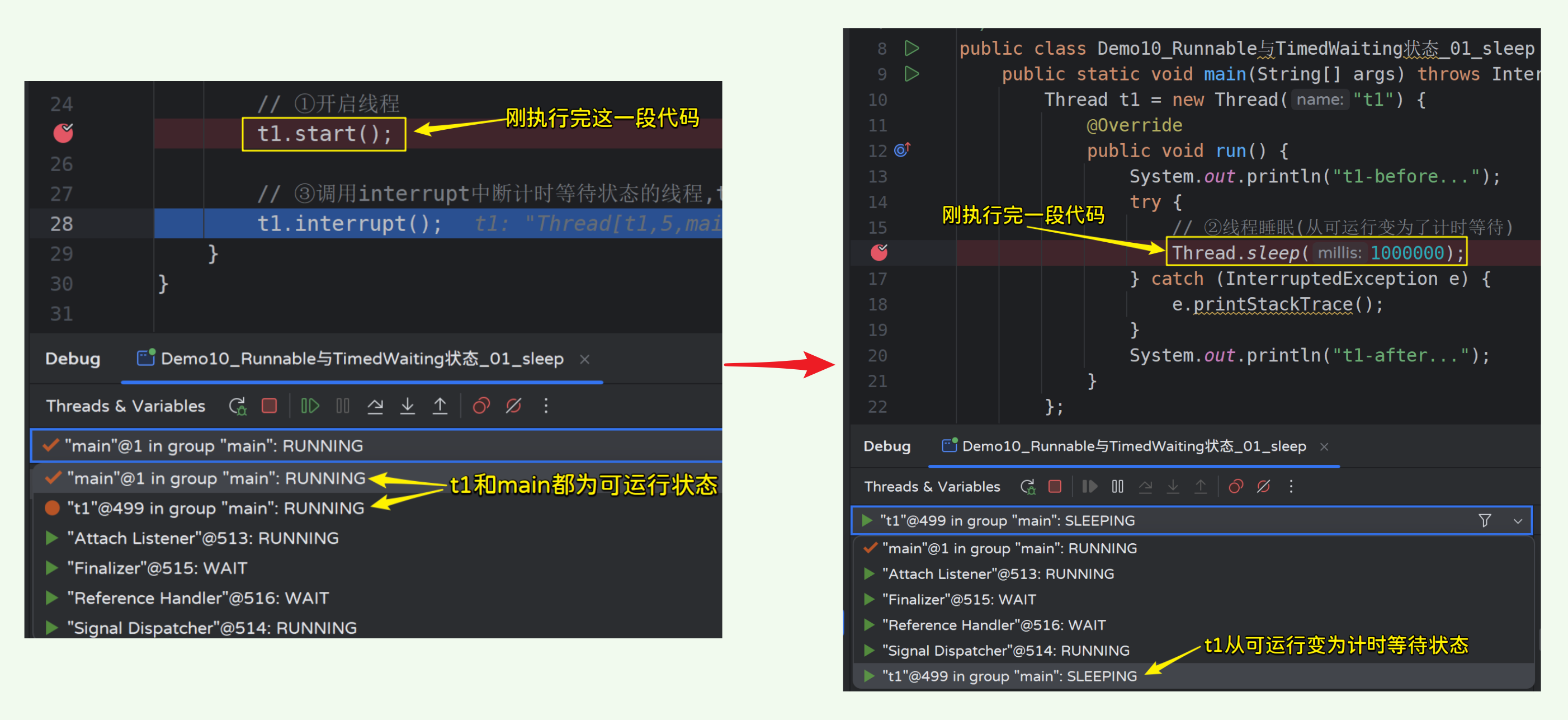The width and height of the screenshot is (1568, 720).
Task: Click Pause Program icon in right debug toolbar
Action: click(1118, 486)
